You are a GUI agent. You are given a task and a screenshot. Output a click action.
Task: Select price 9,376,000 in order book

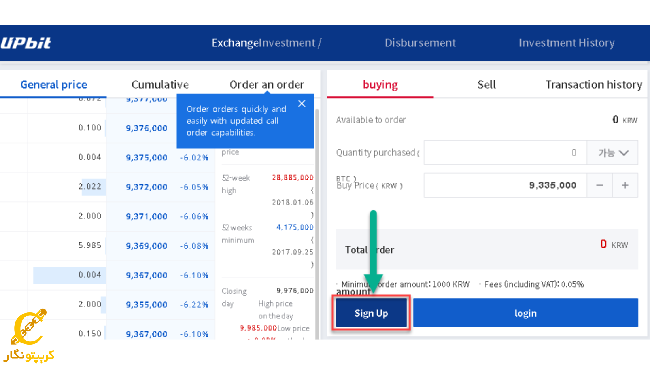click(146, 128)
